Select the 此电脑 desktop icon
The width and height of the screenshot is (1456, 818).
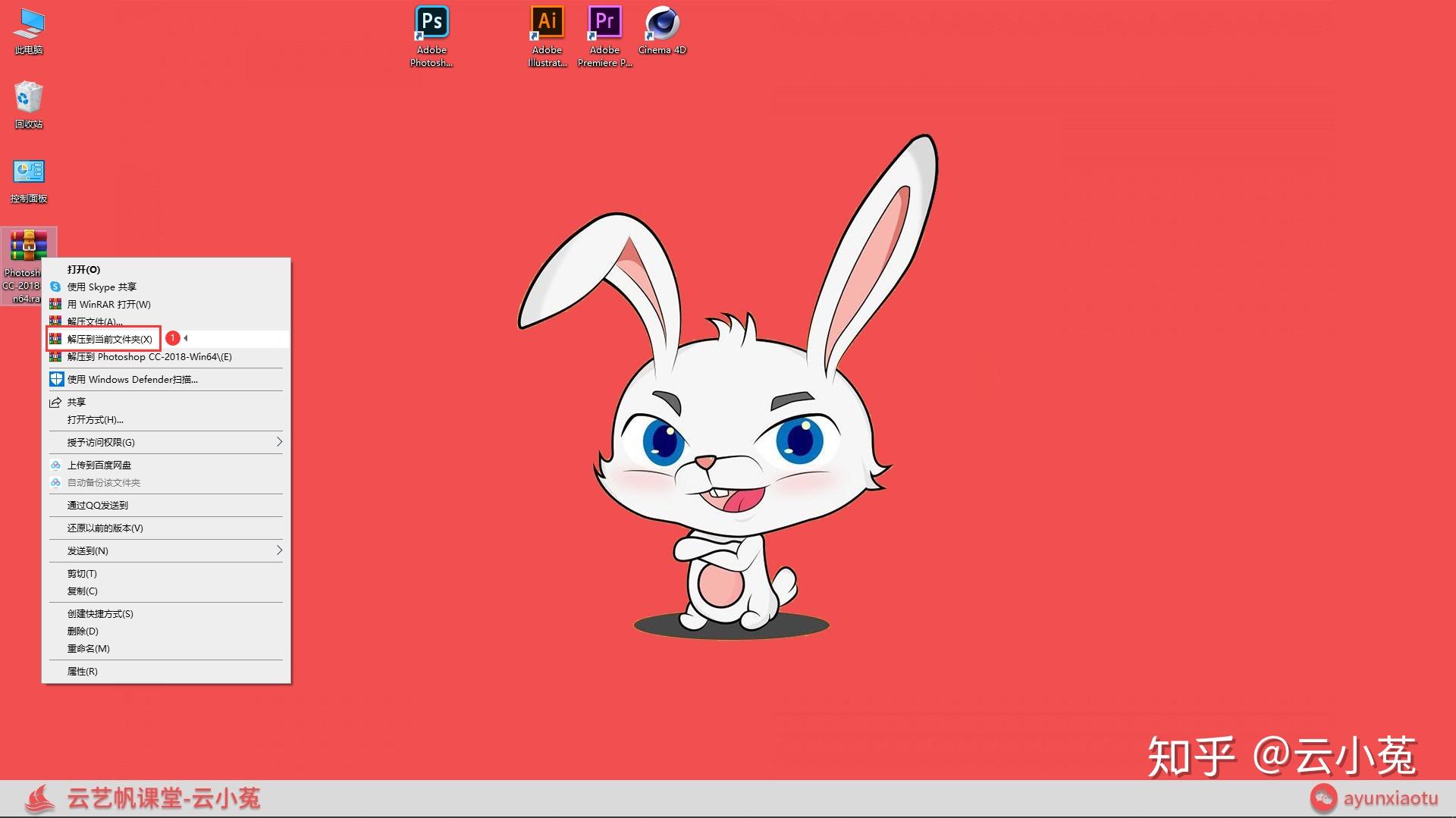pyautogui.click(x=29, y=32)
